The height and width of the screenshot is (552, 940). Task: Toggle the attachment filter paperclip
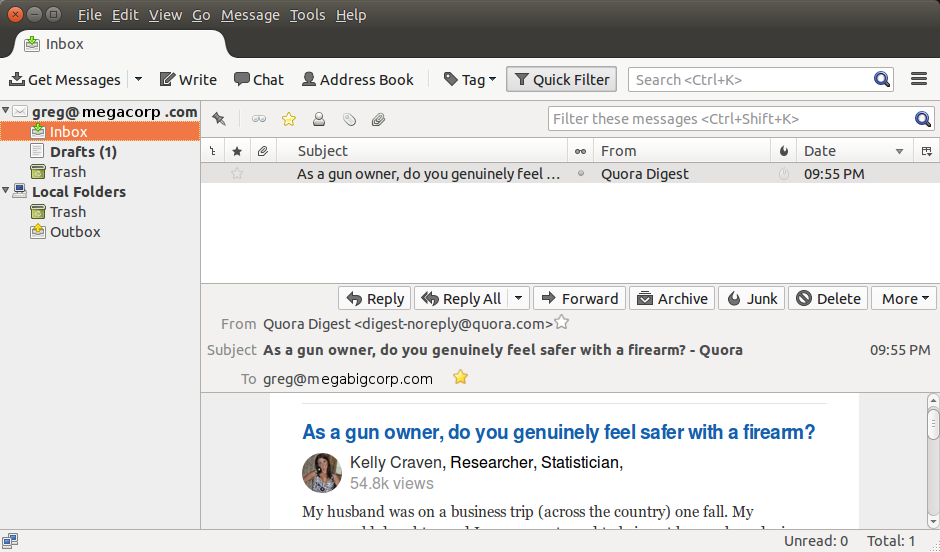(379, 119)
